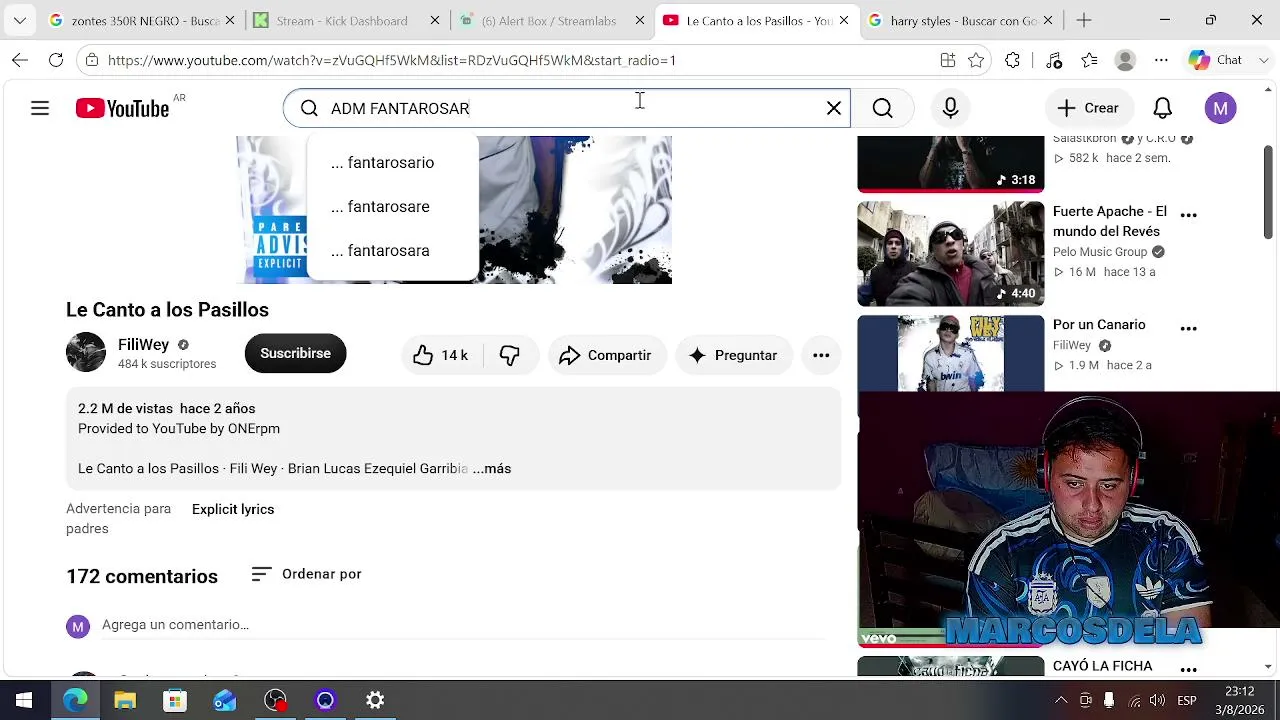Image resolution: width=1280 pixels, height=720 pixels.
Task: Switch to the zontes 350R NEGRO tab
Action: pyautogui.click(x=143, y=20)
